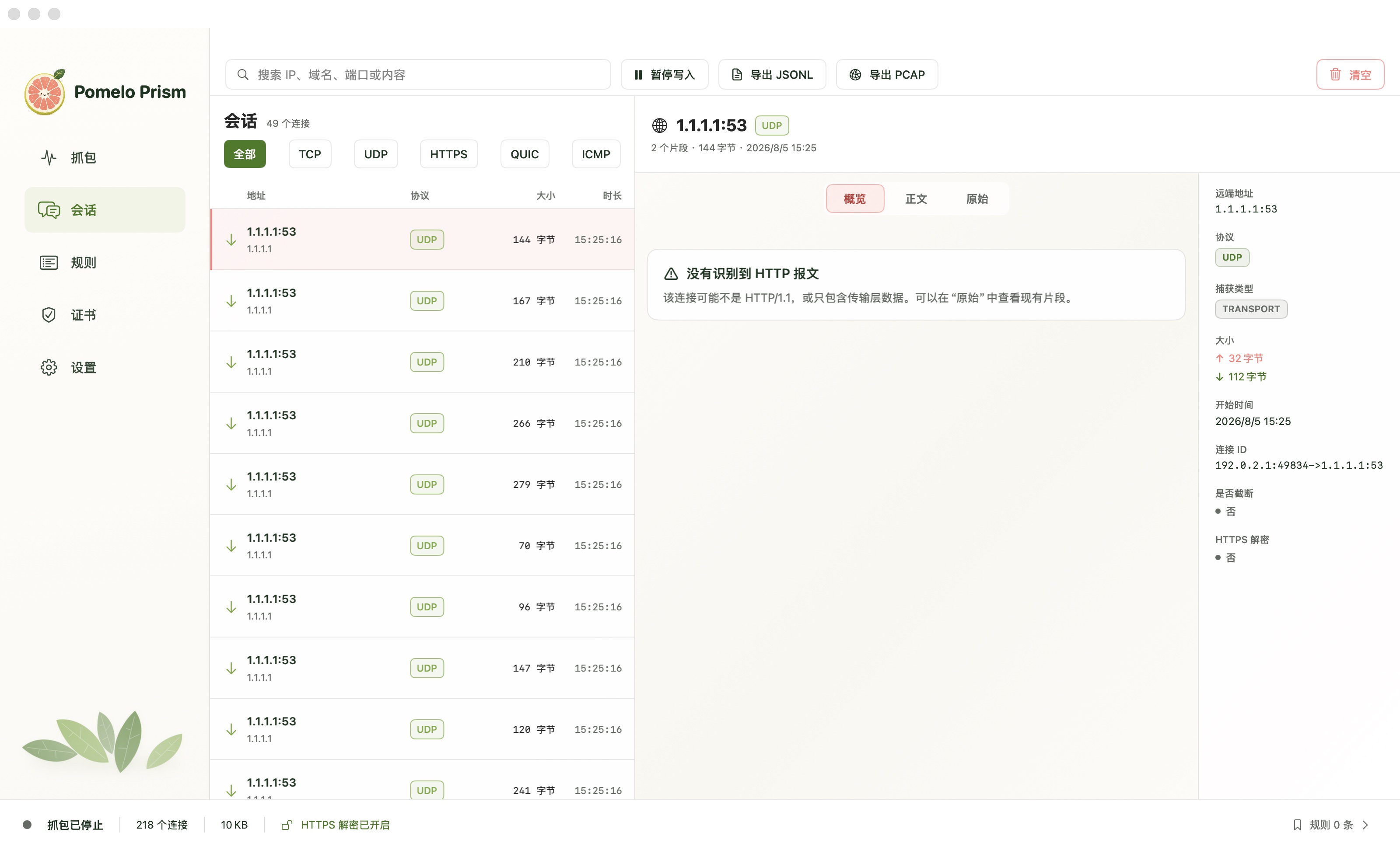Click the 暂停写入 button
The image size is (1400, 850).
pyautogui.click(x=664, y=74)
